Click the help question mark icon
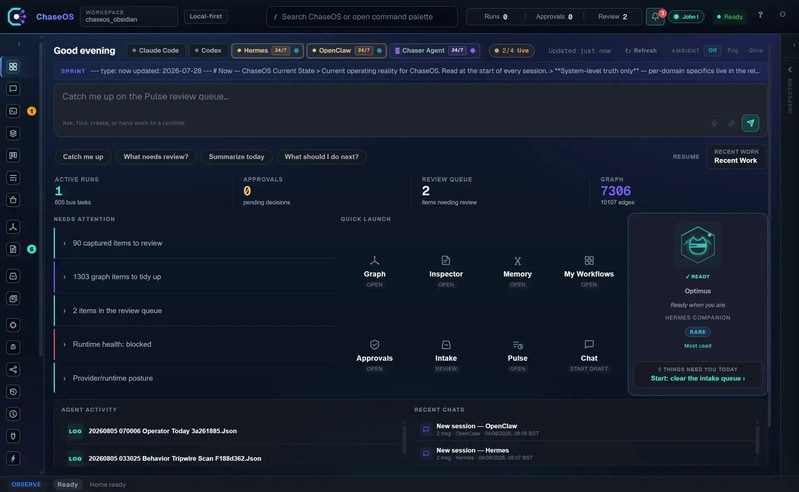This screenshot has height=492, width=799. (760, 15)
